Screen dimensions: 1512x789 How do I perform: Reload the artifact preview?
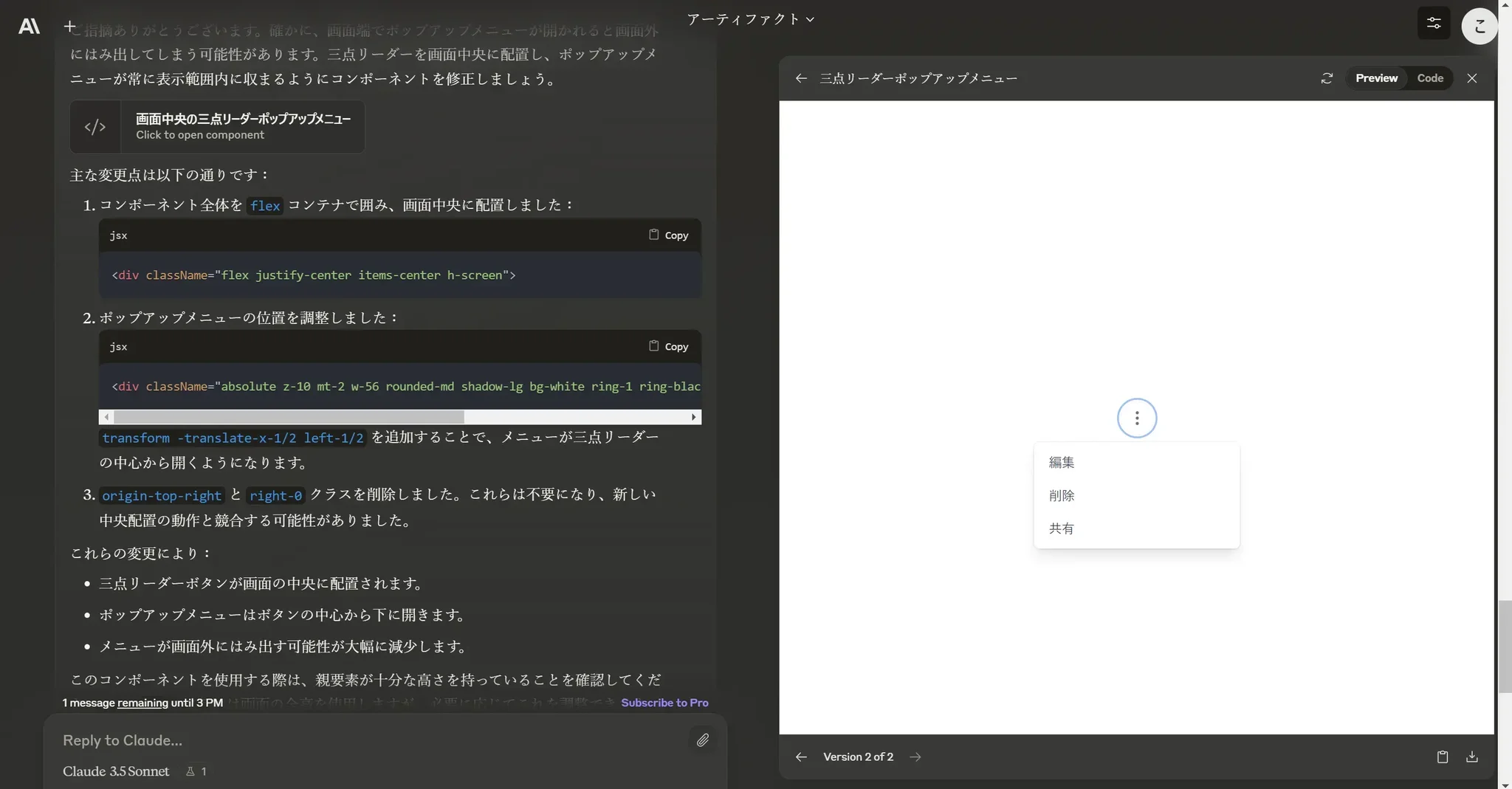coord(1327,78)
